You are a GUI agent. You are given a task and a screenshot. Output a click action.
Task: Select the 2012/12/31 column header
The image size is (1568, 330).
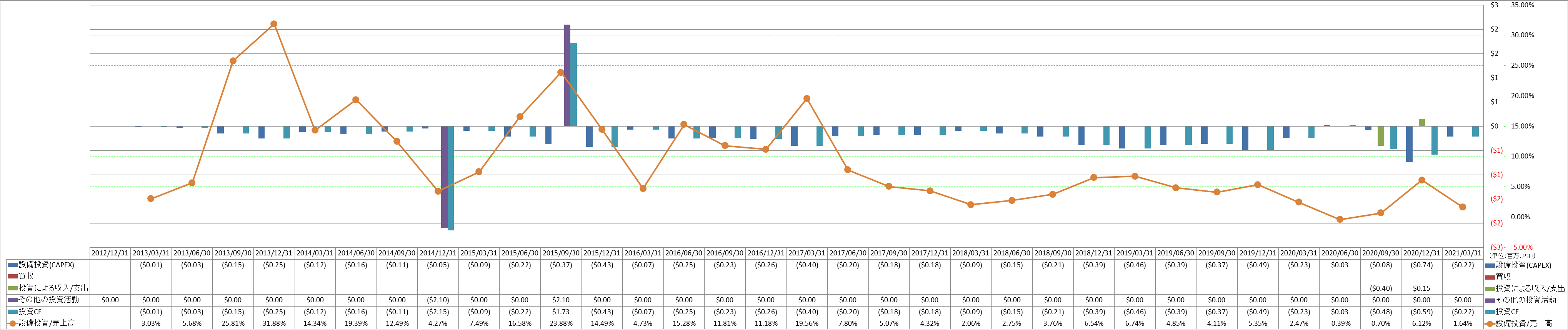[110, 253]
